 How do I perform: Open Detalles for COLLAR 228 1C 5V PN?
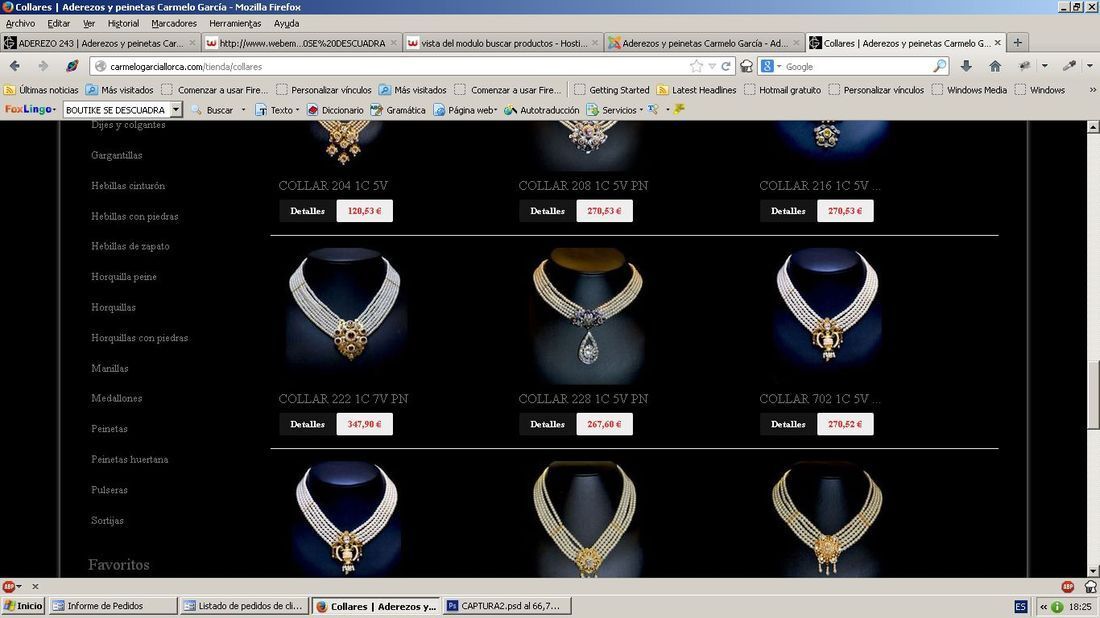point(547,424)
